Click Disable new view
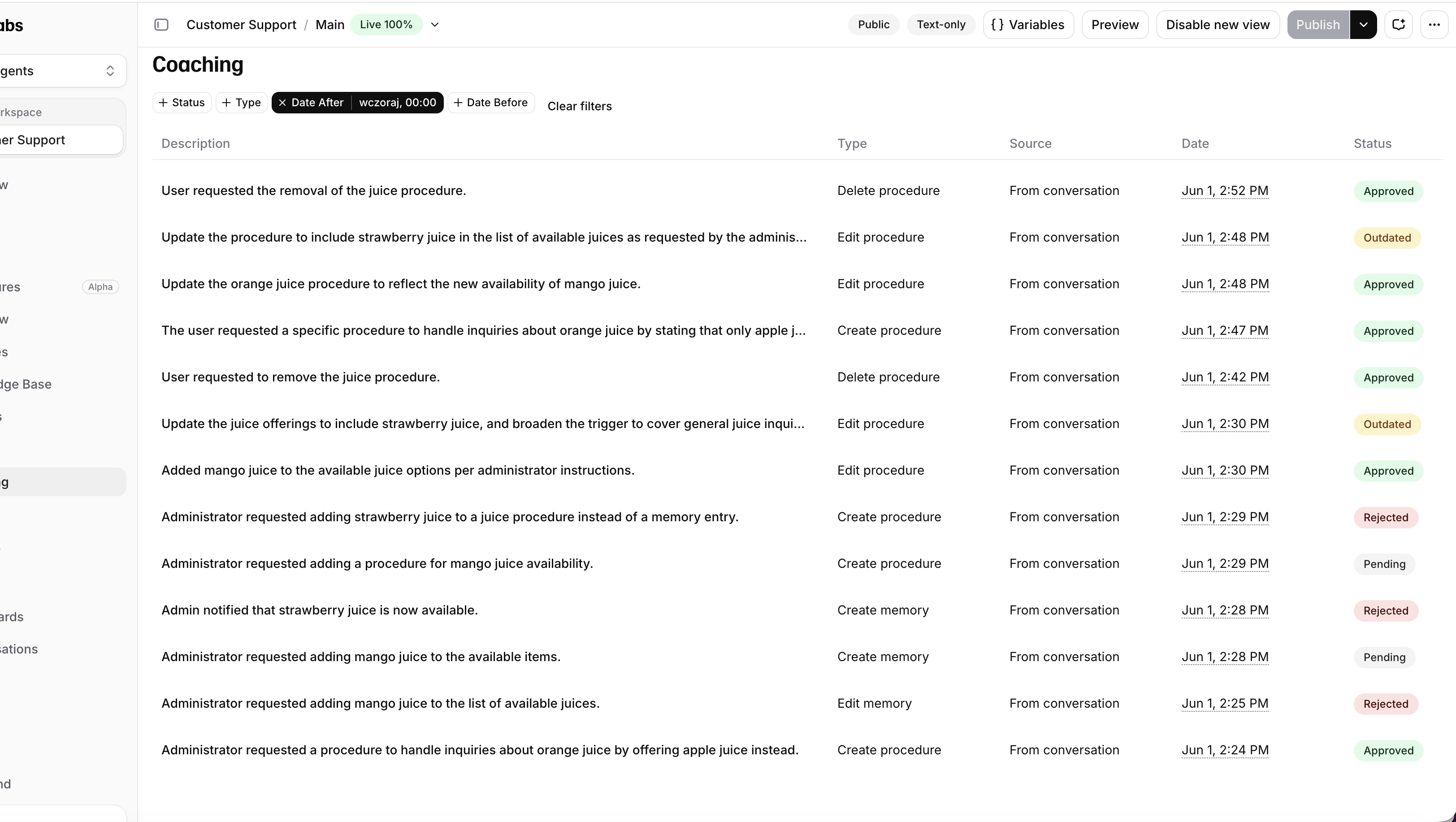Viewport: 1456px width, 822px height. (x=1218, y=24)
